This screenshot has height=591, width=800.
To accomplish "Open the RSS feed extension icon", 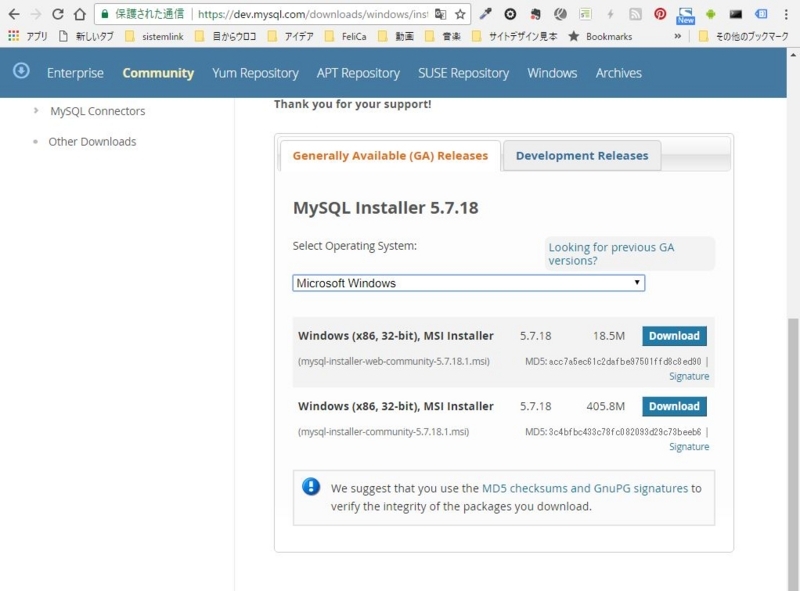I will [x=635, y=14].
